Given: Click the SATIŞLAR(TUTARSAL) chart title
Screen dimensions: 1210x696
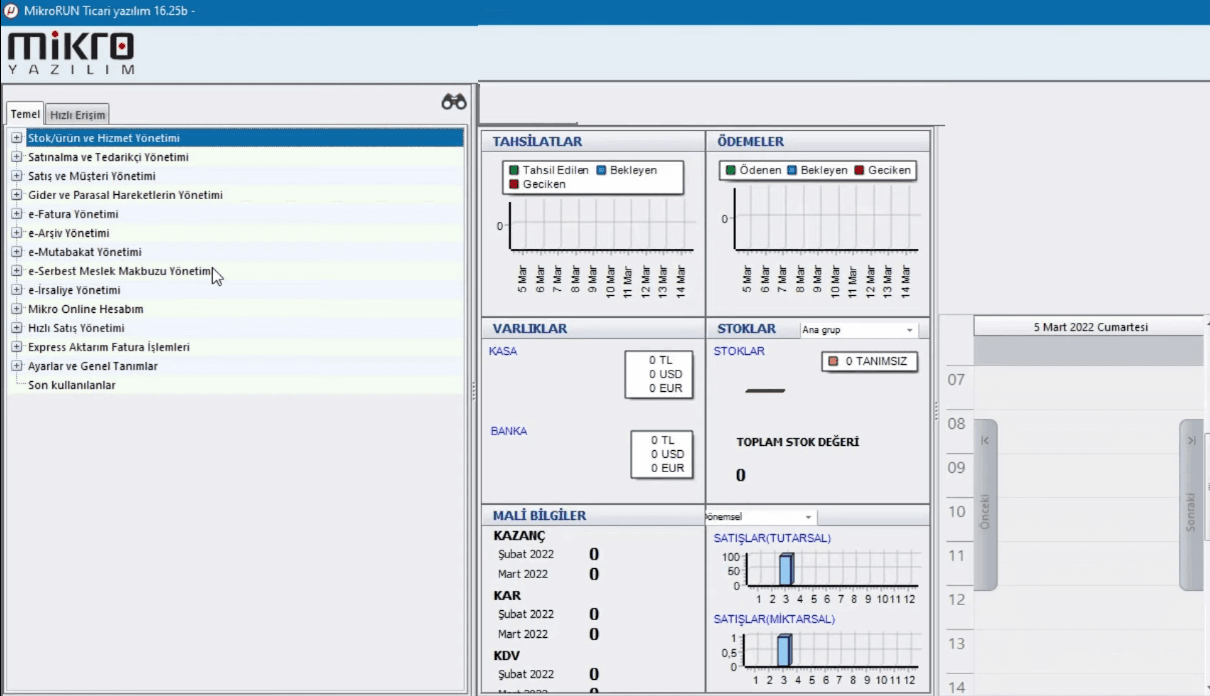Looking at the screenshot, I should point(772,538).
